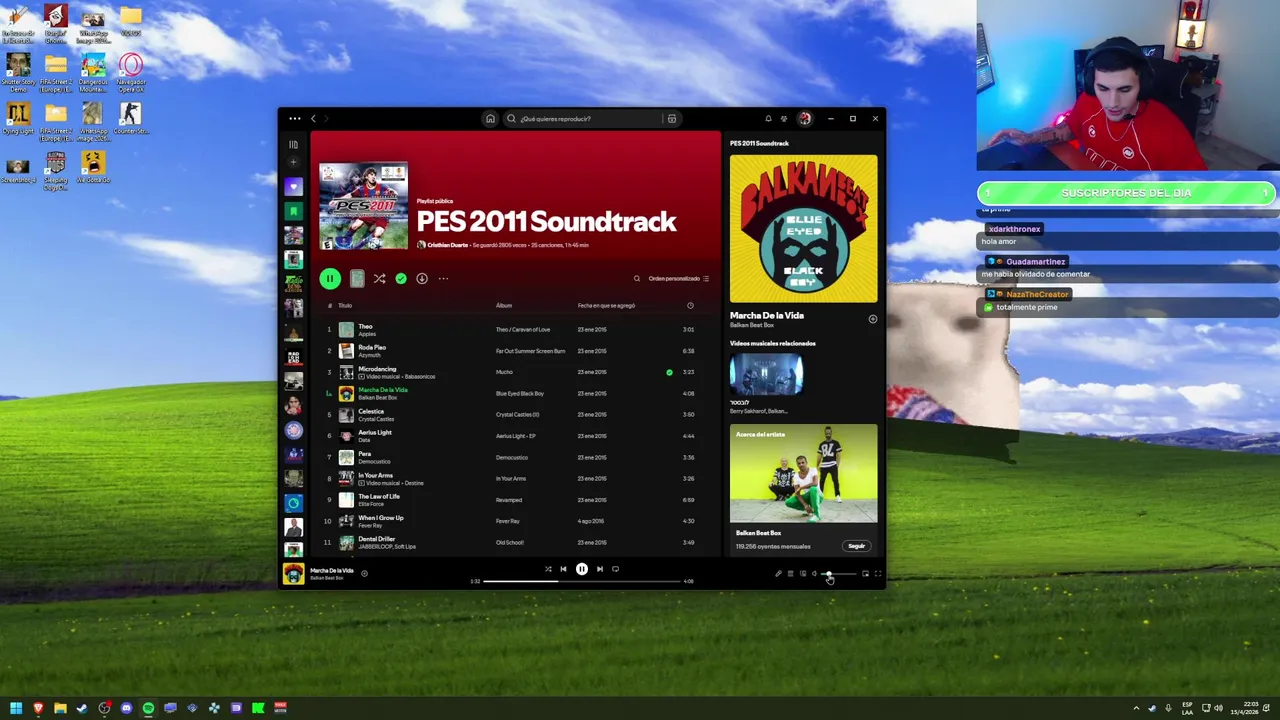1280x720 pixels.
Task: Download the PES 2011 Soundtrack playlist
Action: [422, 279]
